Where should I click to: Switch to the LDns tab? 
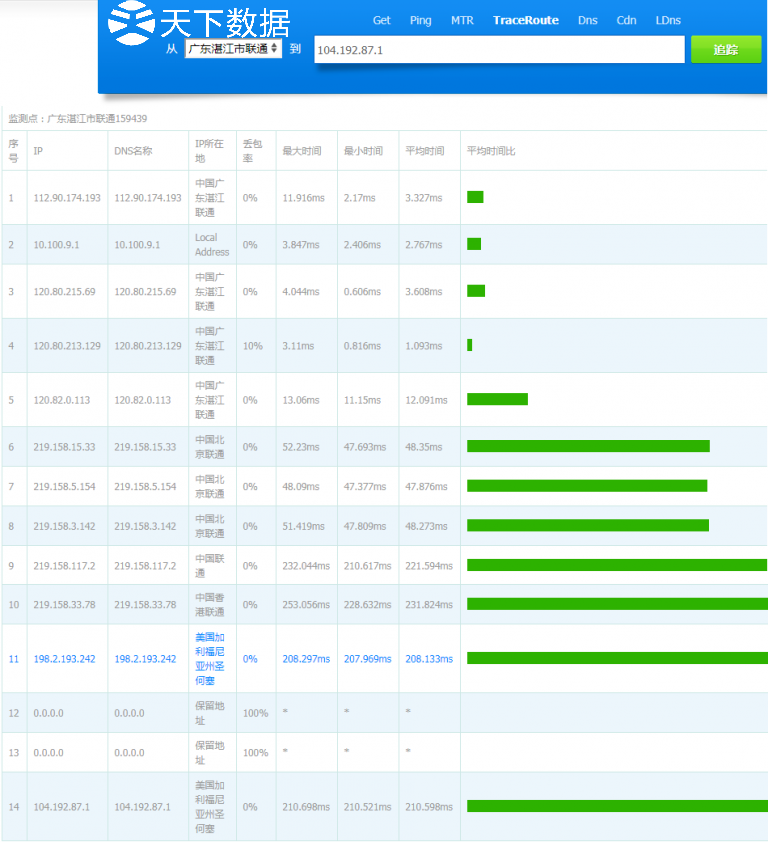(x=668, y=20)
